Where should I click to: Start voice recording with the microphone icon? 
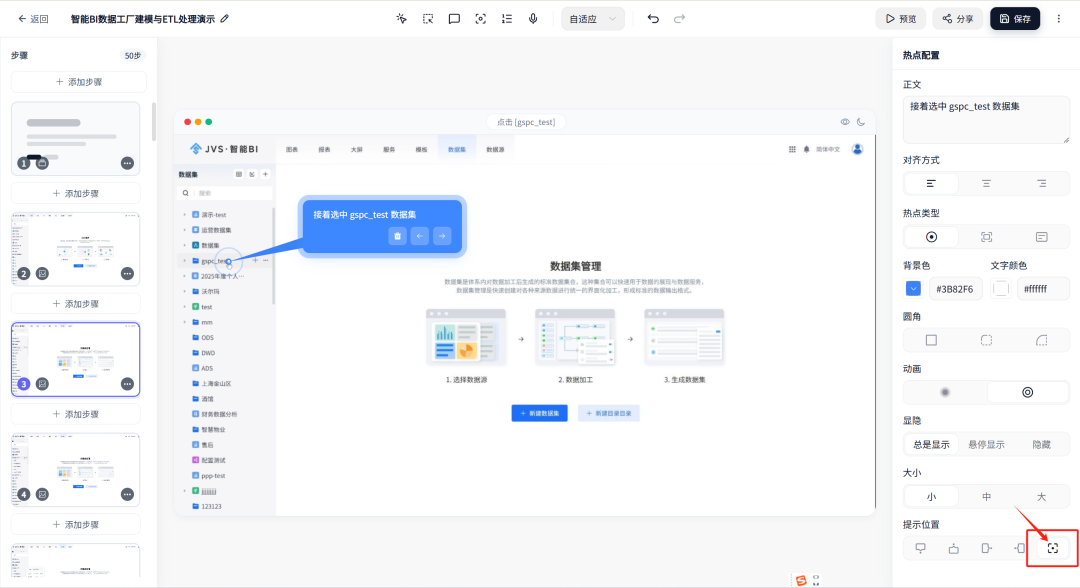(x=532, y=19)
